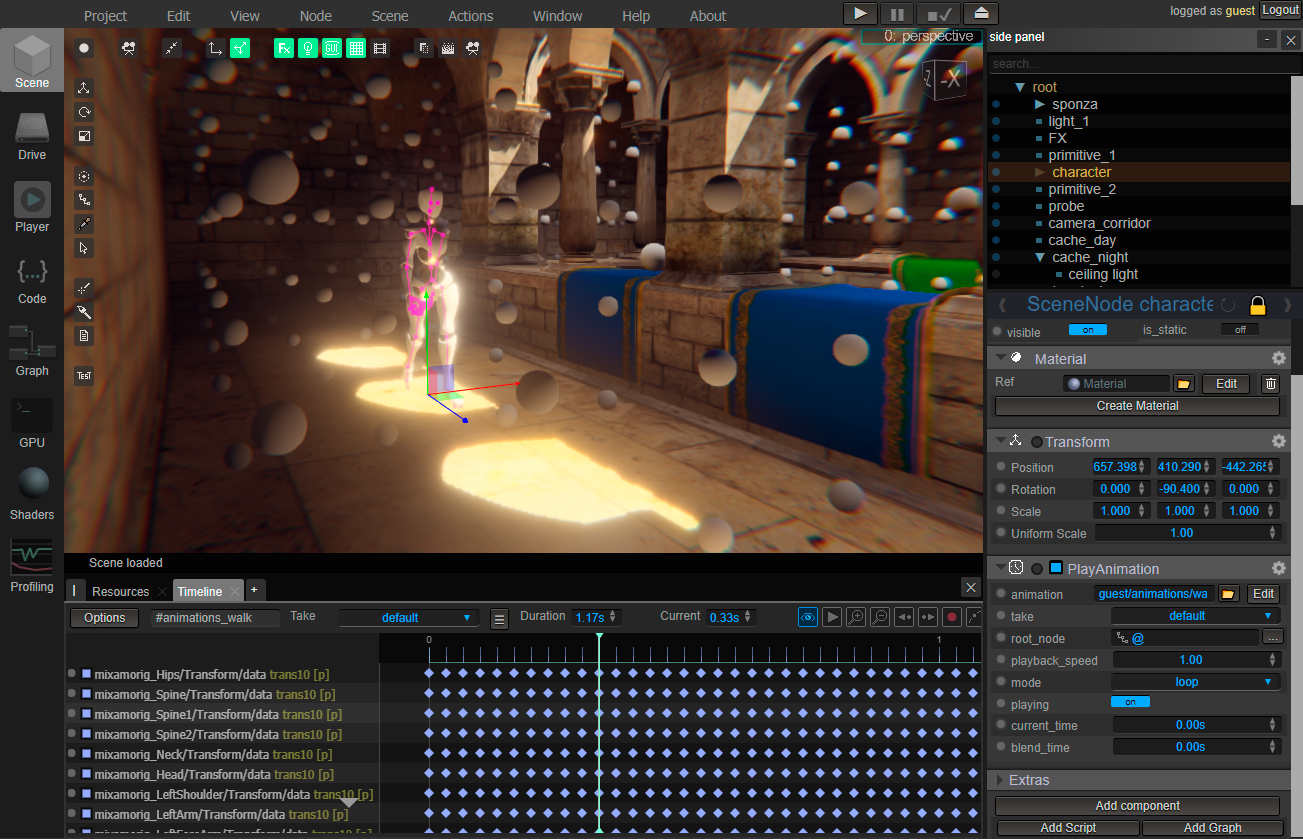This screenshot has width=1303, height=839.
Task: Click the light bulb icon in the top toolbar
Action: point(308,47)
